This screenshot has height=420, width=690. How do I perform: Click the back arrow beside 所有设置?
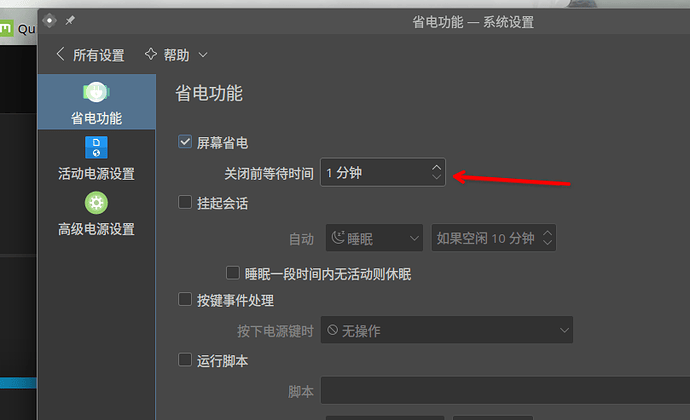click(61, 55)
